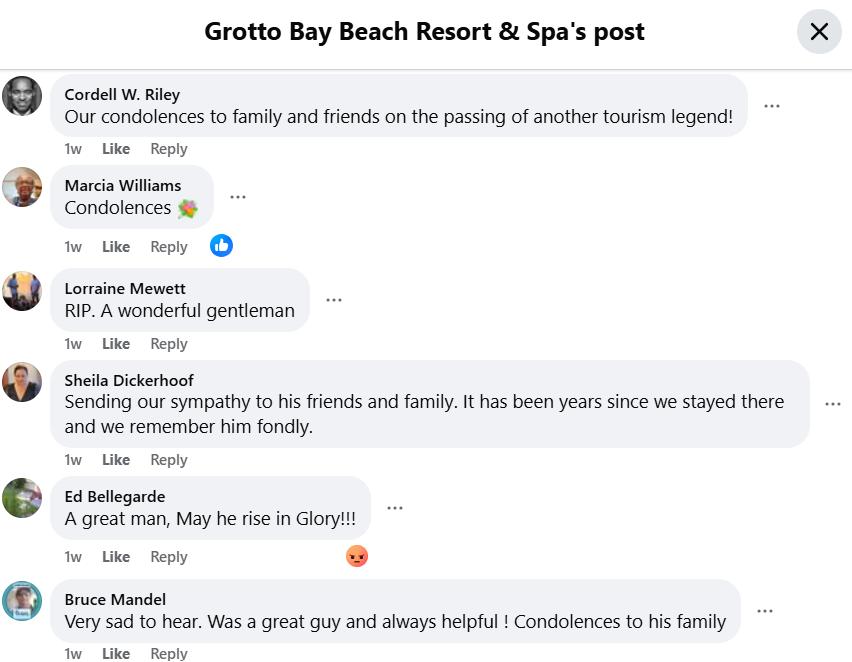
Task: Open Bruce Mandel's profile name link
Action: [115, 599]
